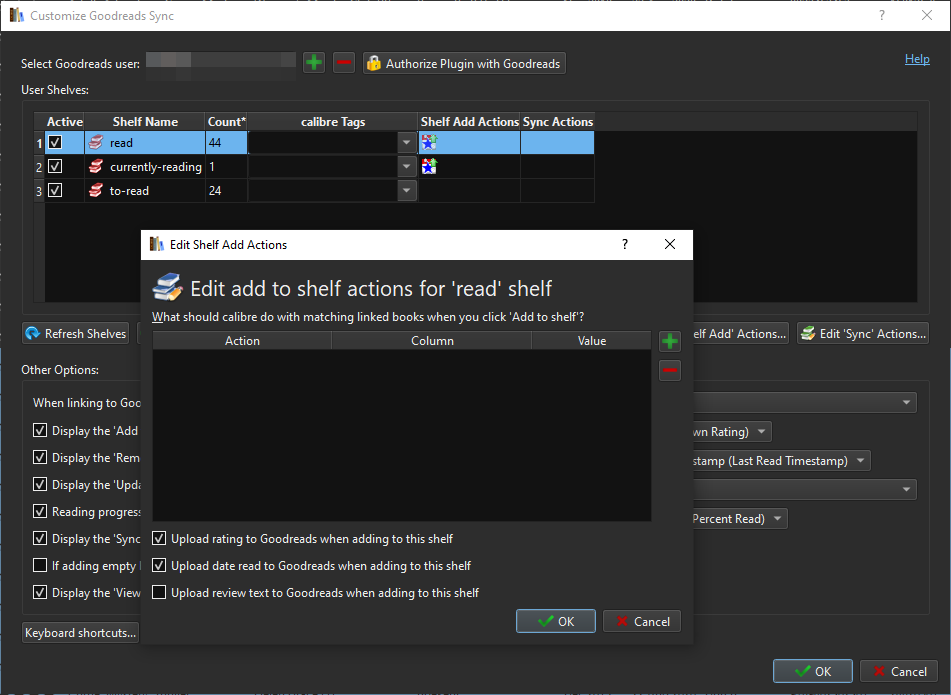Click the count cell '24' for to-read
Image resolution: width=951 pixels, height=695 pixels.
(x=226, y=190)
